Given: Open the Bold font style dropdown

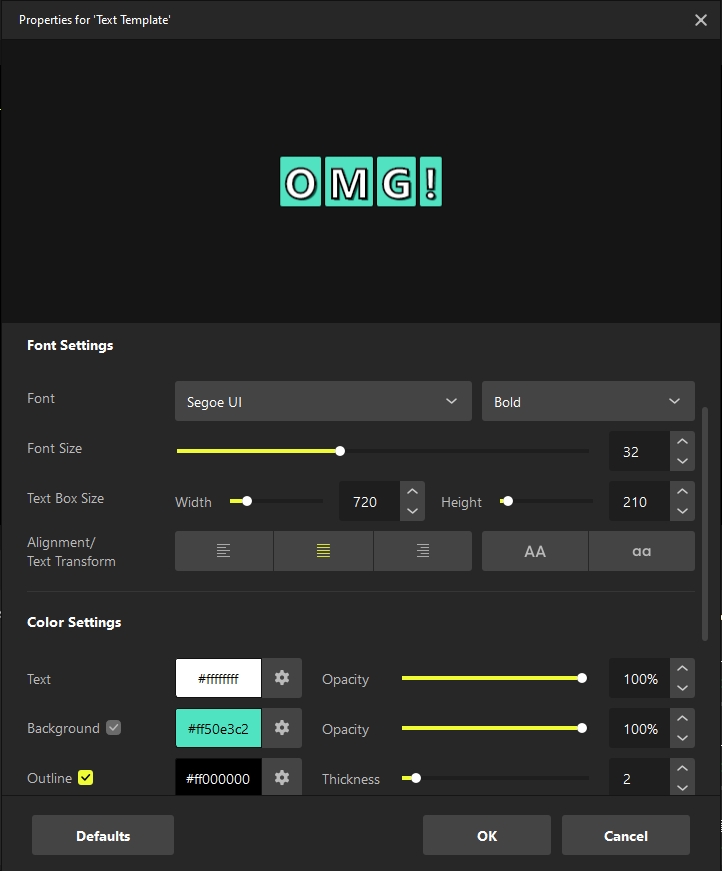Looking at the screenshot, I should tap(588, 401).
